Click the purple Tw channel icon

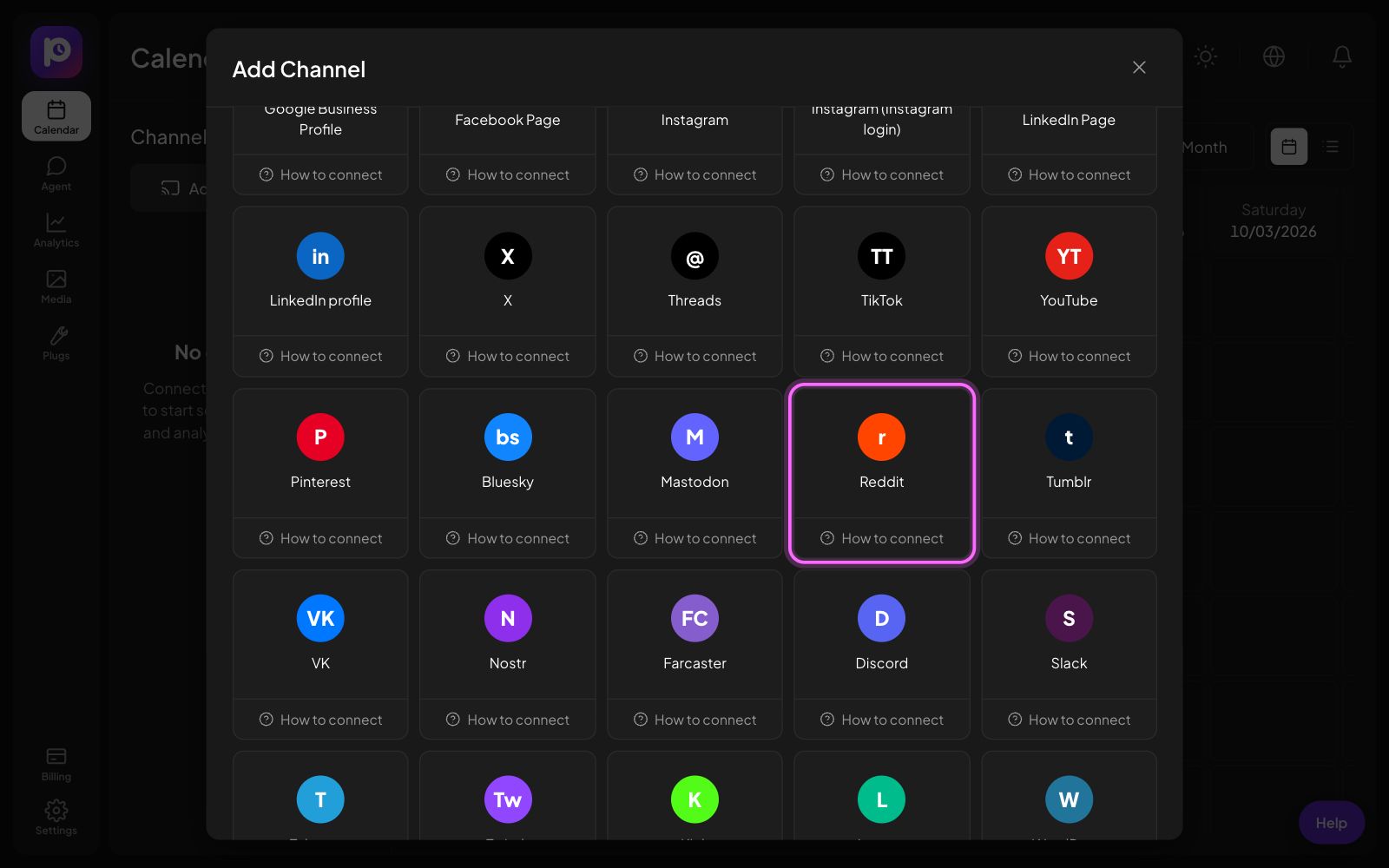(x=508, y=800)
